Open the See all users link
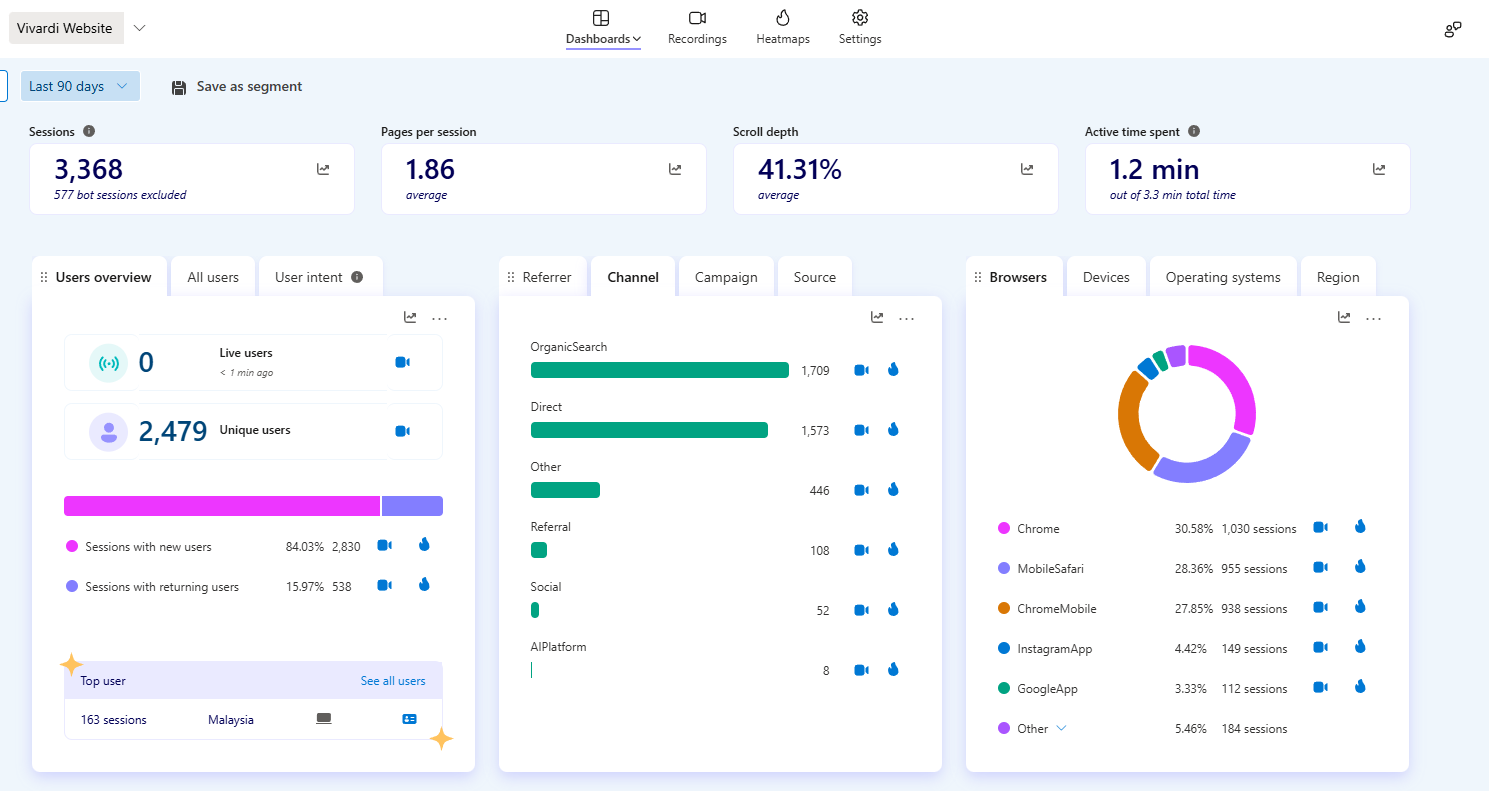Viewport: 1489px width, 791px height. pos(393,680)
